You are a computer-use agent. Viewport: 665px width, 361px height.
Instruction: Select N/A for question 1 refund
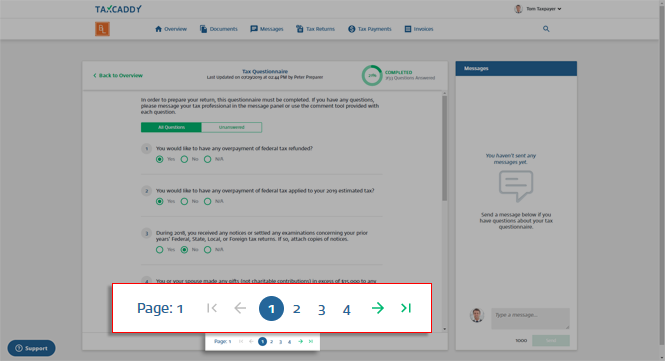click(207, 159)
